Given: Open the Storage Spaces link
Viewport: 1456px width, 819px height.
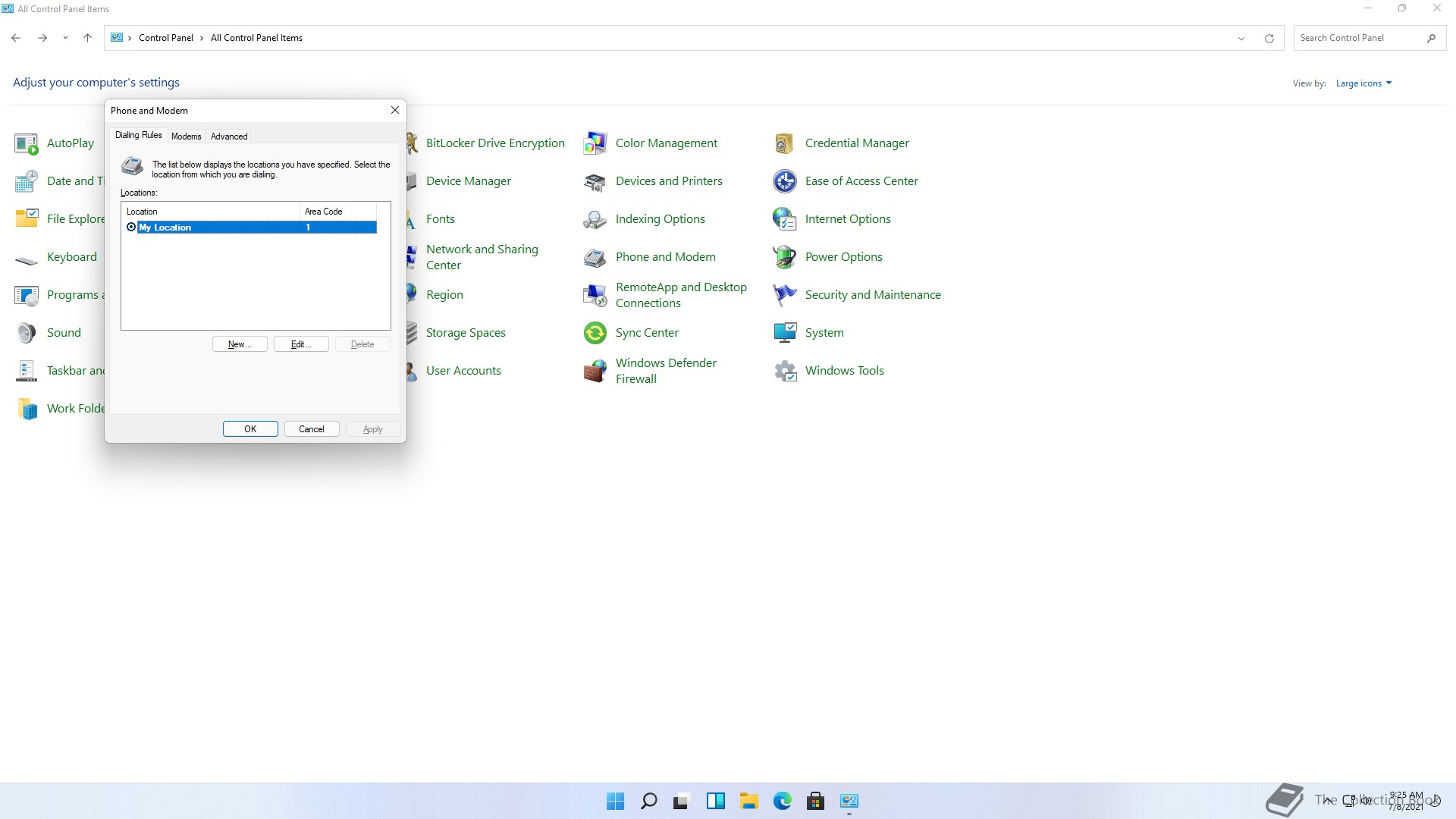Looking at the screenshot, I should click(466, 333).
